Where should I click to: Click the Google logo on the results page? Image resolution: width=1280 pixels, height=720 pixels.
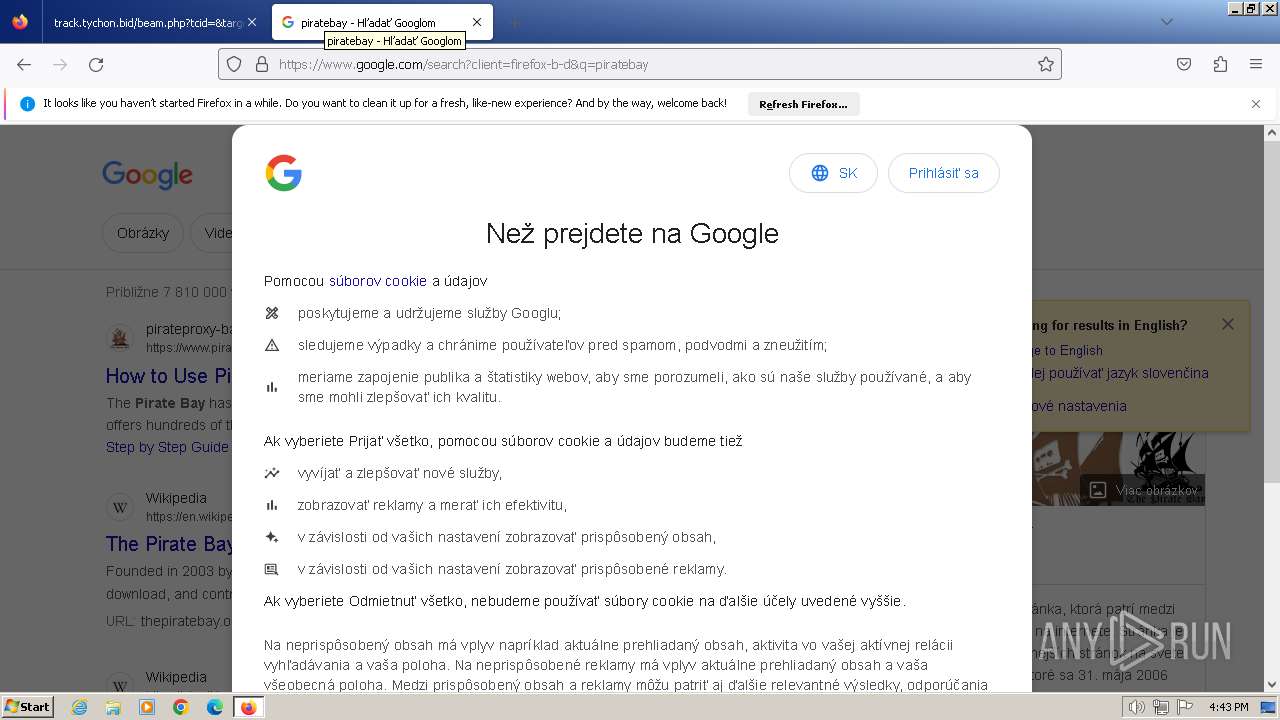[x=147, y=175]
